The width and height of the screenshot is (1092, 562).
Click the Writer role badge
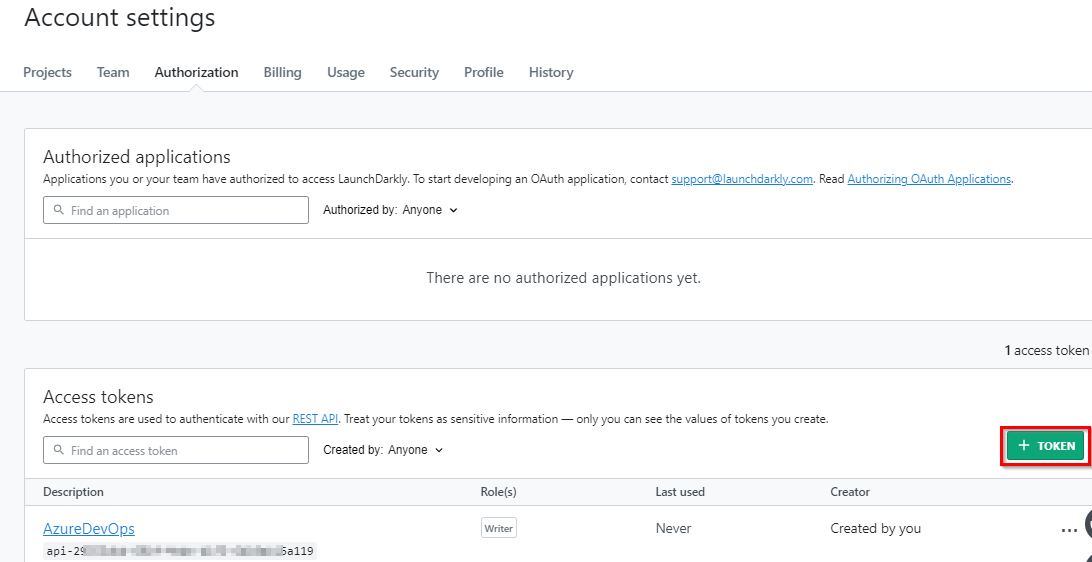pos(499,529)
